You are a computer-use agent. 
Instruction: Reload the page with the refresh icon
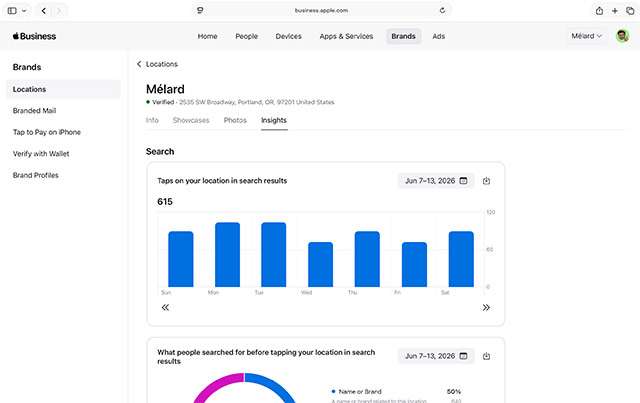[x=442, y=11]
